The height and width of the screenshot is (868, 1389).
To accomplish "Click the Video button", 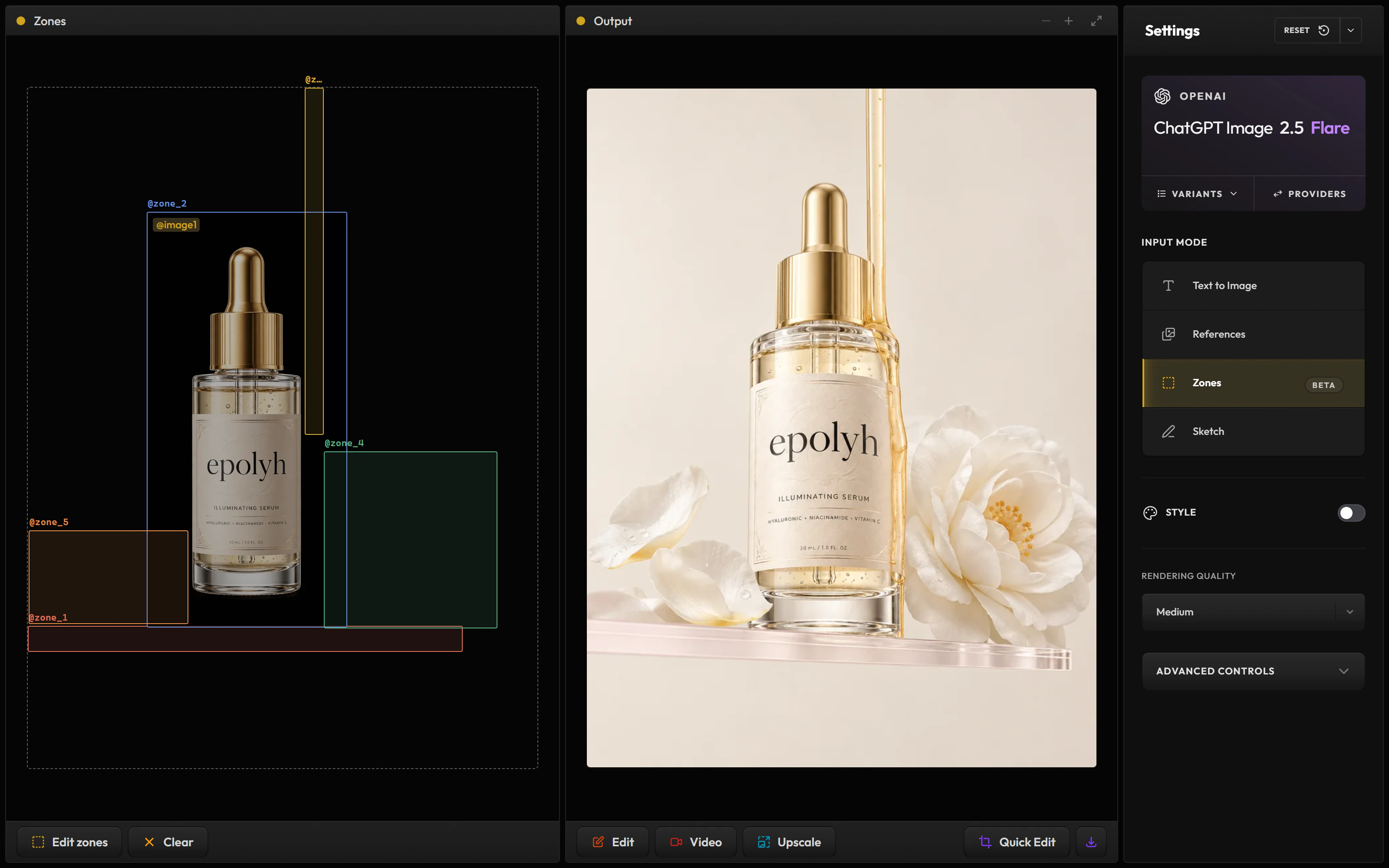I will click(x=696, y=842).
